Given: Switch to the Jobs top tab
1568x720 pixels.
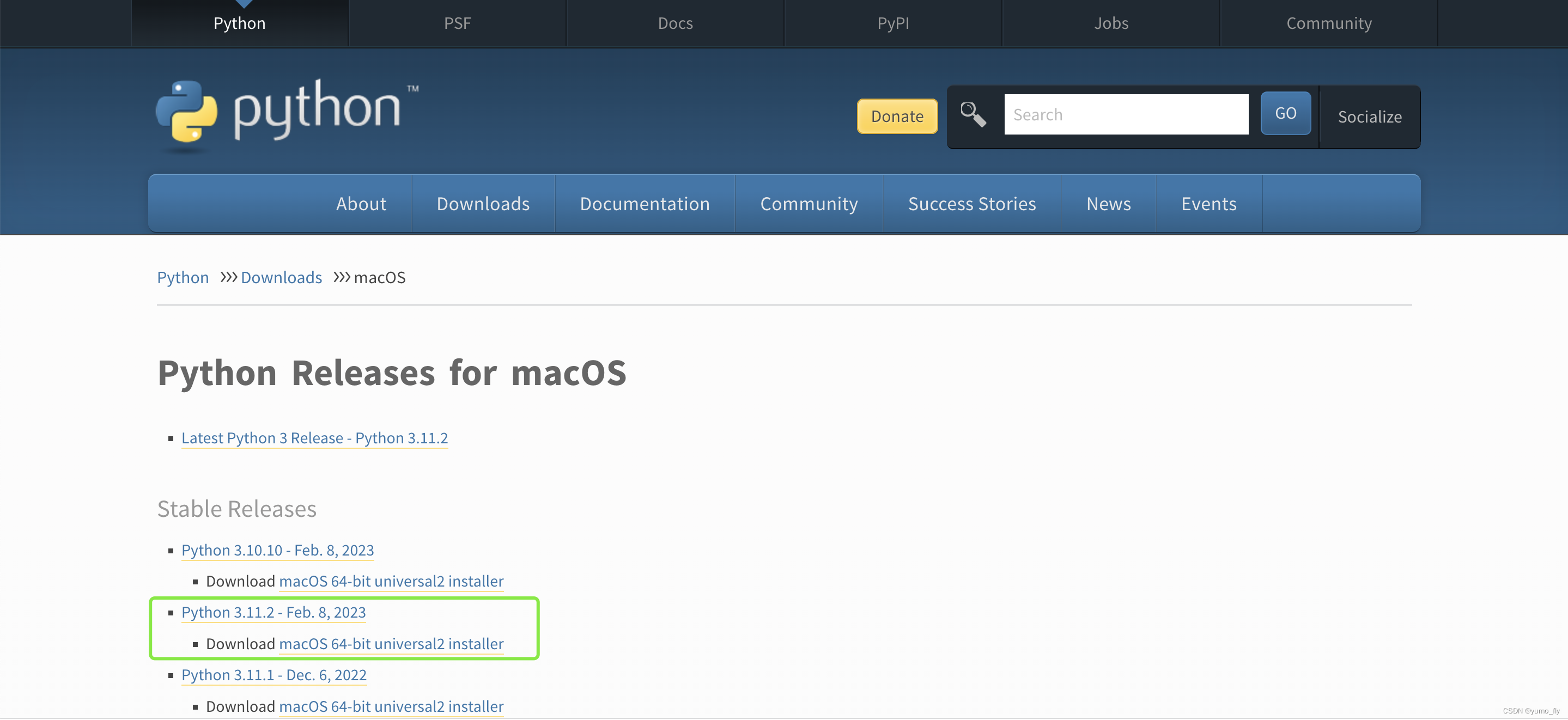Looking at the screenshot, I should [1111, 23].
